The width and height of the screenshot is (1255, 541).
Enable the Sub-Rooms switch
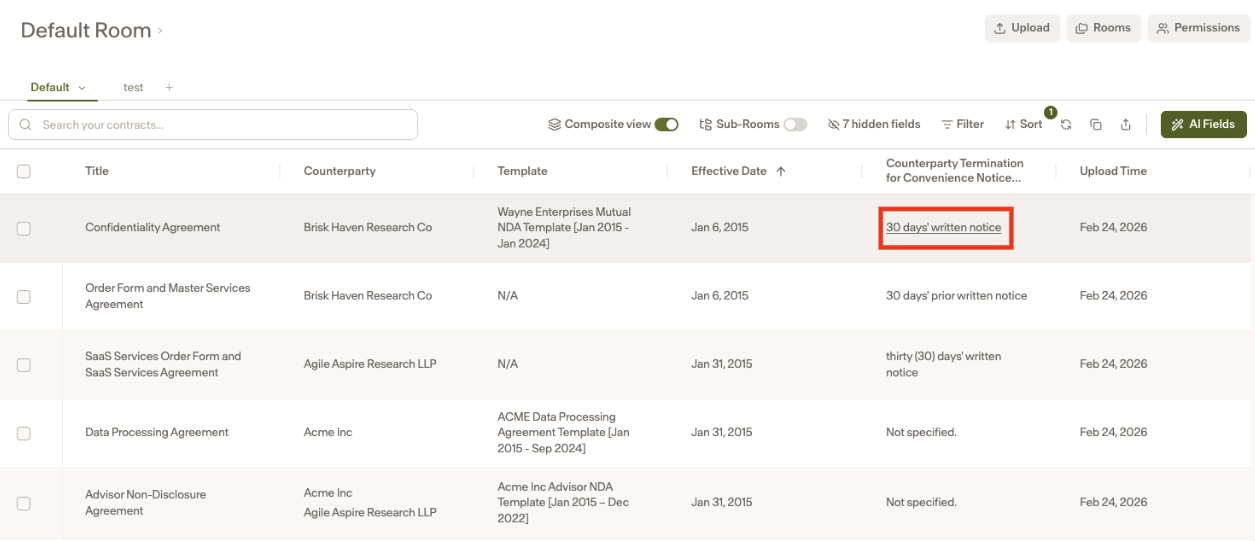click(x=795, y=125)
